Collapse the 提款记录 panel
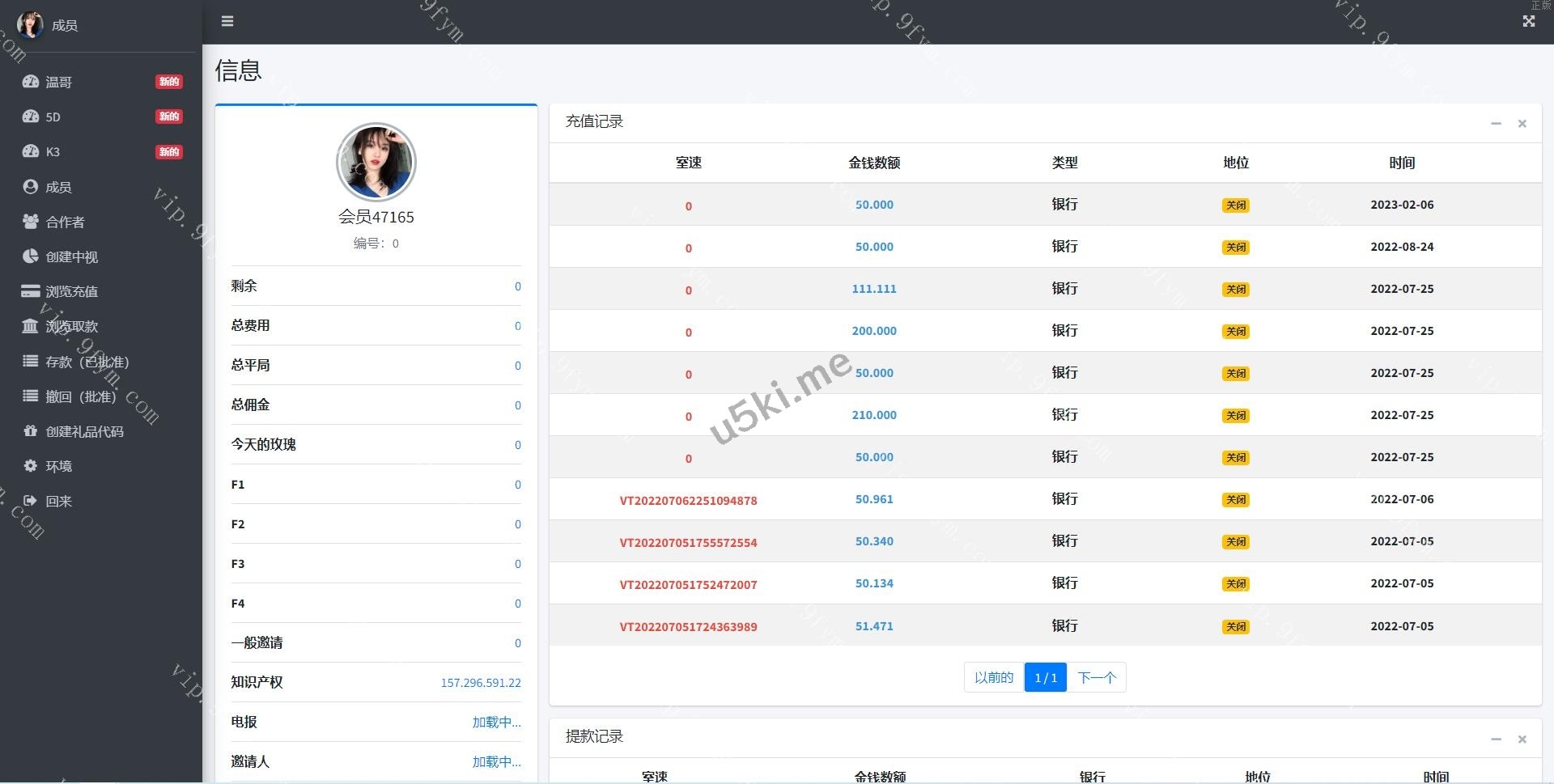Screen dimensions: 1554x784 click(1496, 739)
